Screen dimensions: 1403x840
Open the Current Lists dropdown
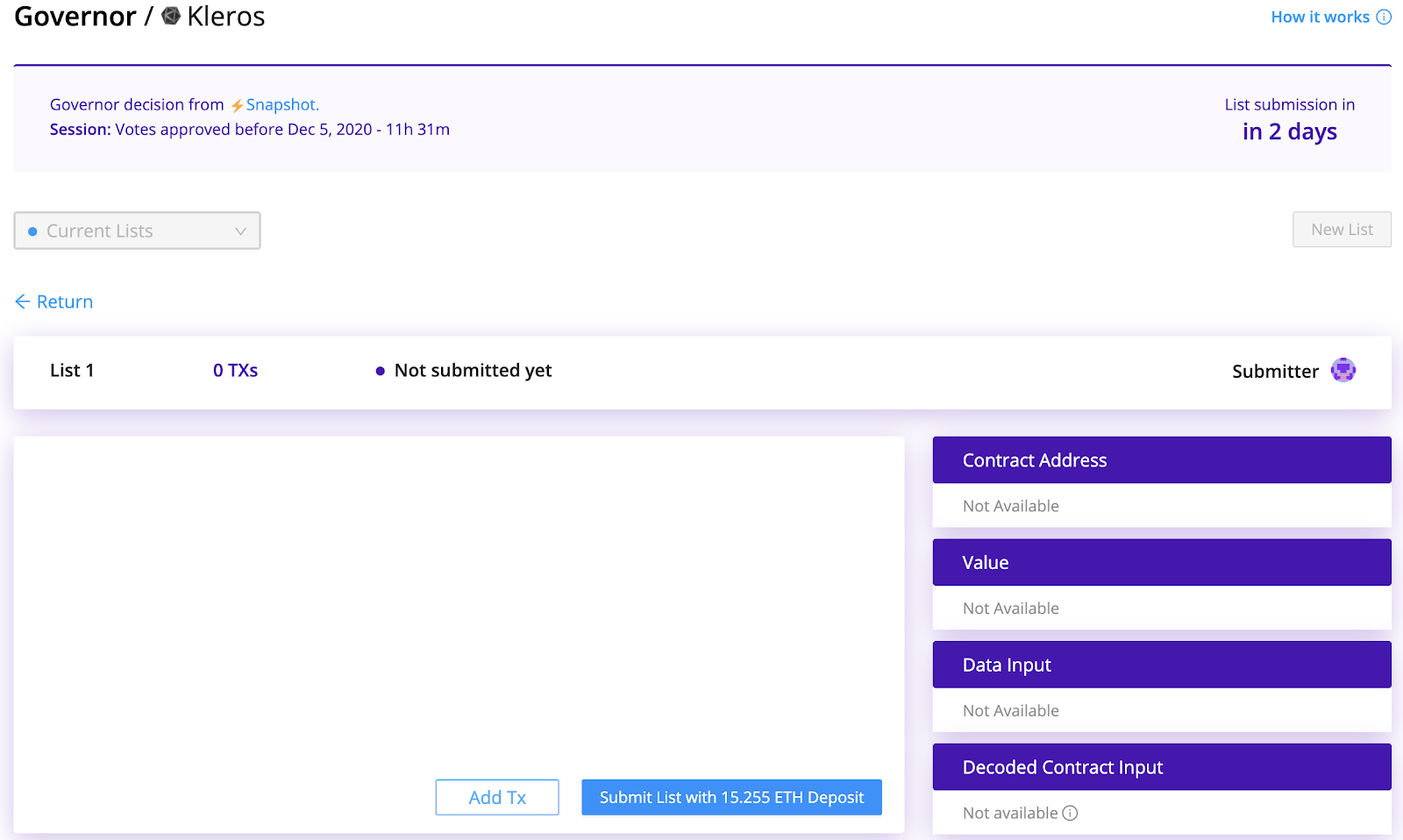(x=137, y=231)
